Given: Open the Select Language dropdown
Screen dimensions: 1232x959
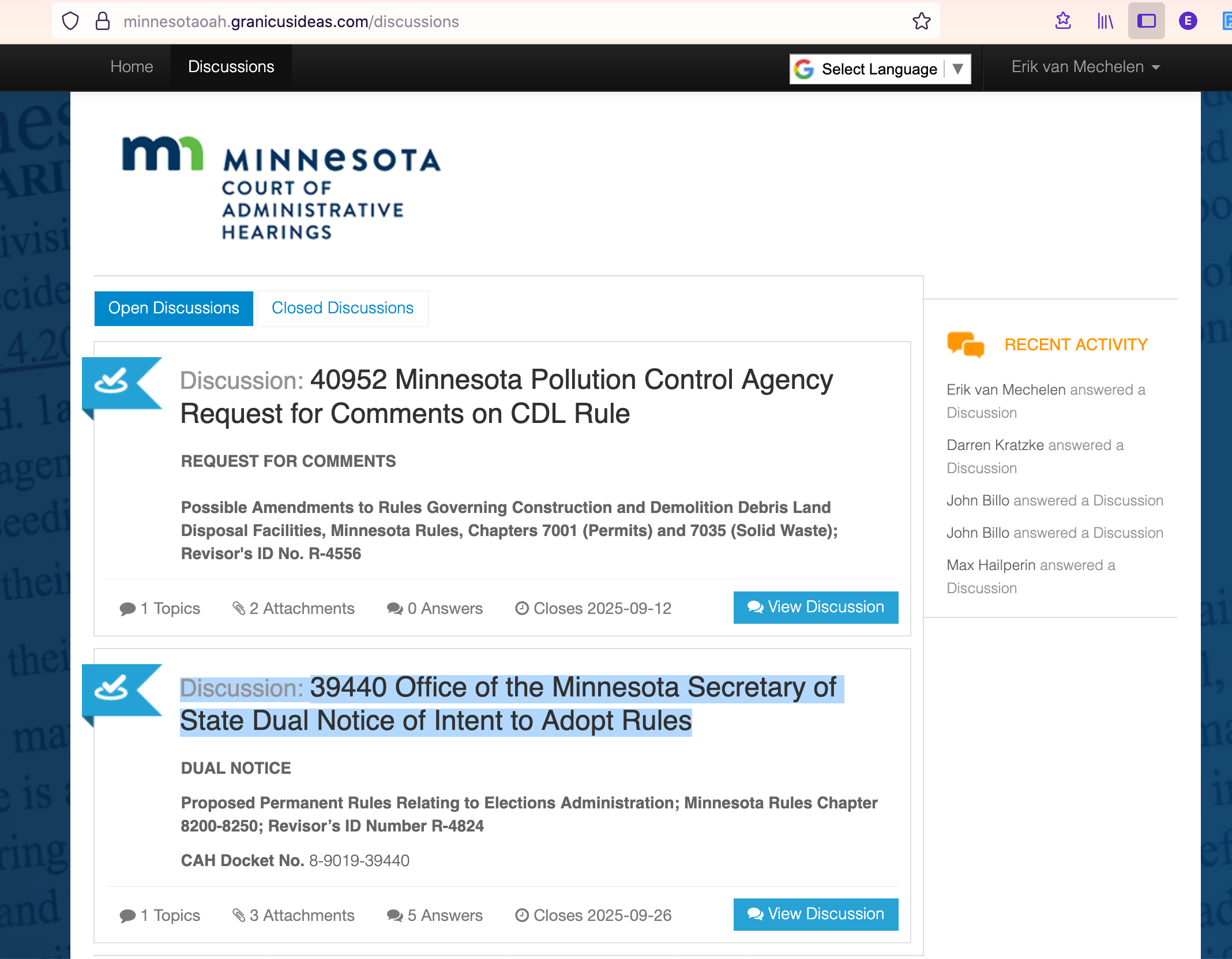Looking at the screenshot, I should tap(878, 69).
